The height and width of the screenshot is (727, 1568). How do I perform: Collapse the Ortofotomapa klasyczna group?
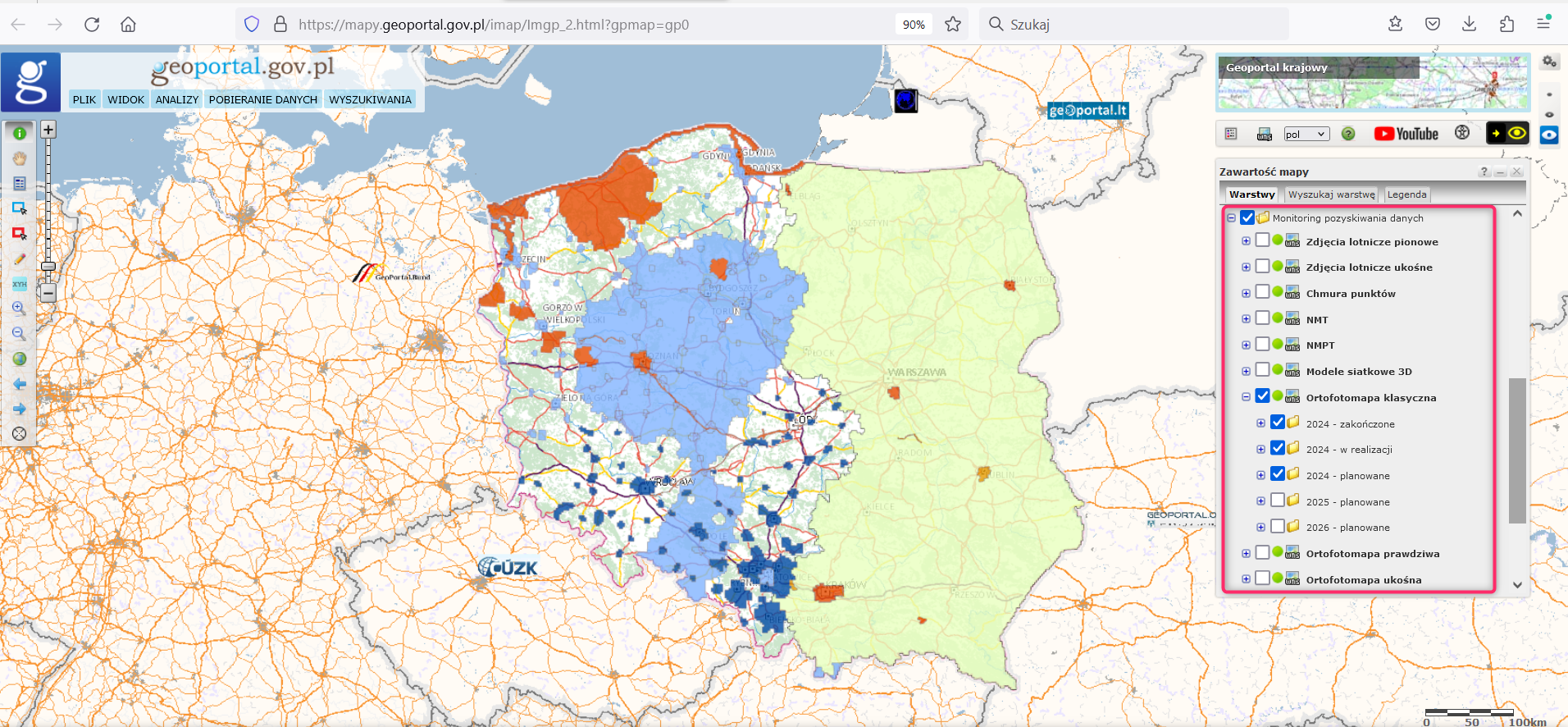[1246, 397]
